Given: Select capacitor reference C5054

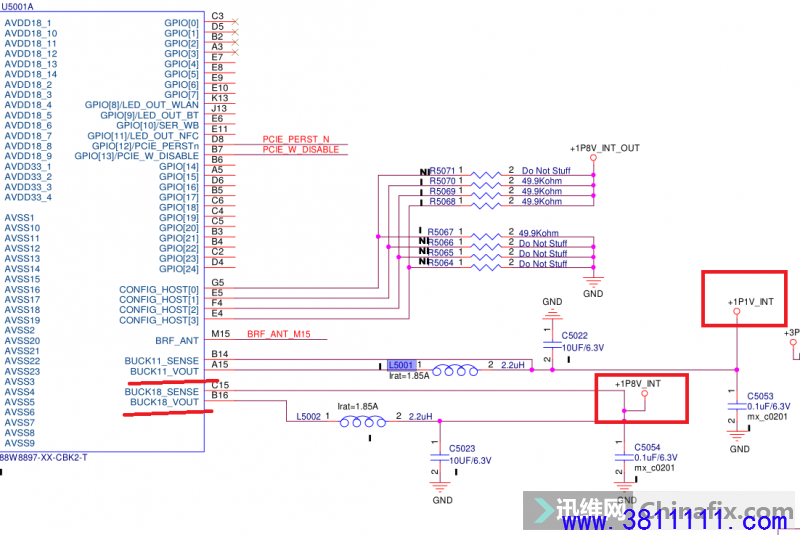Looking at the screenshot, I should [x=647, y=447].
